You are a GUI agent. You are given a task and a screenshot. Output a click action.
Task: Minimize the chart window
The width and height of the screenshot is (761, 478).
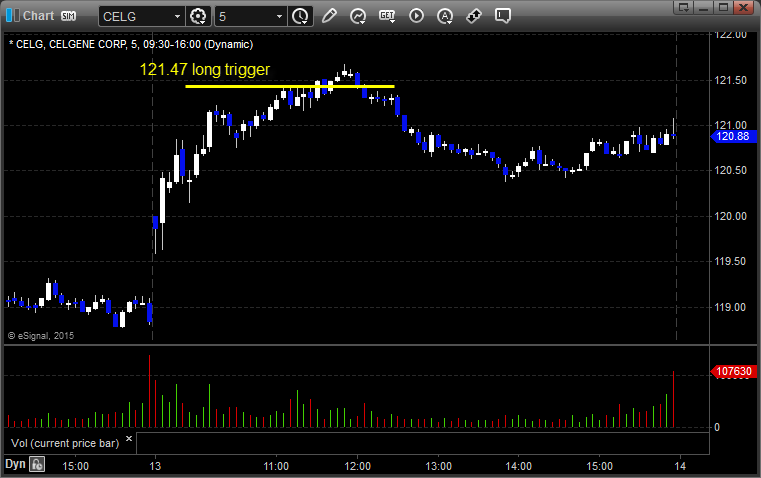click(x=703, y=7)
